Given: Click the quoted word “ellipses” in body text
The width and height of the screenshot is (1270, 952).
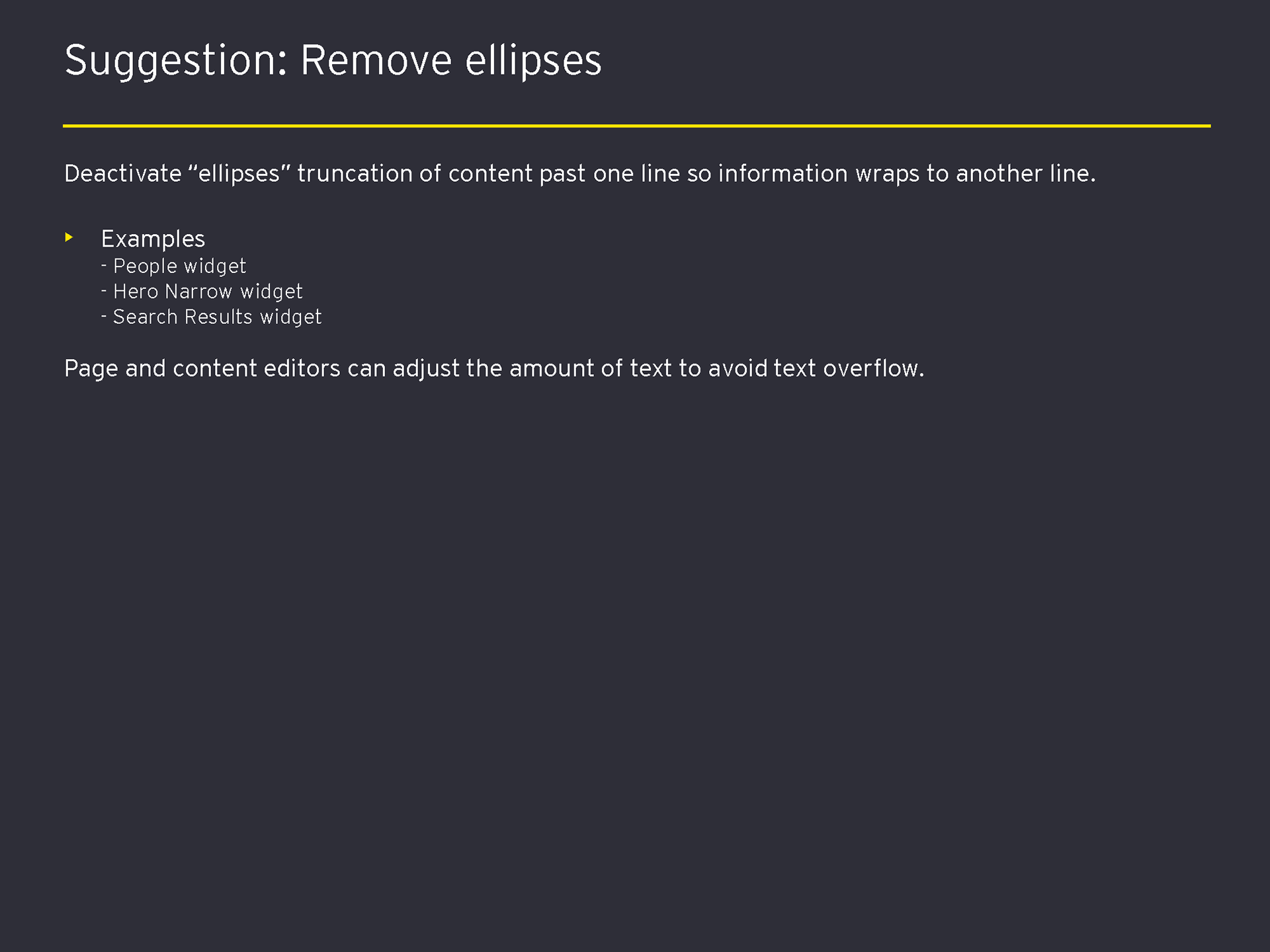Looking at the screenshot, I should coord(239,174).
